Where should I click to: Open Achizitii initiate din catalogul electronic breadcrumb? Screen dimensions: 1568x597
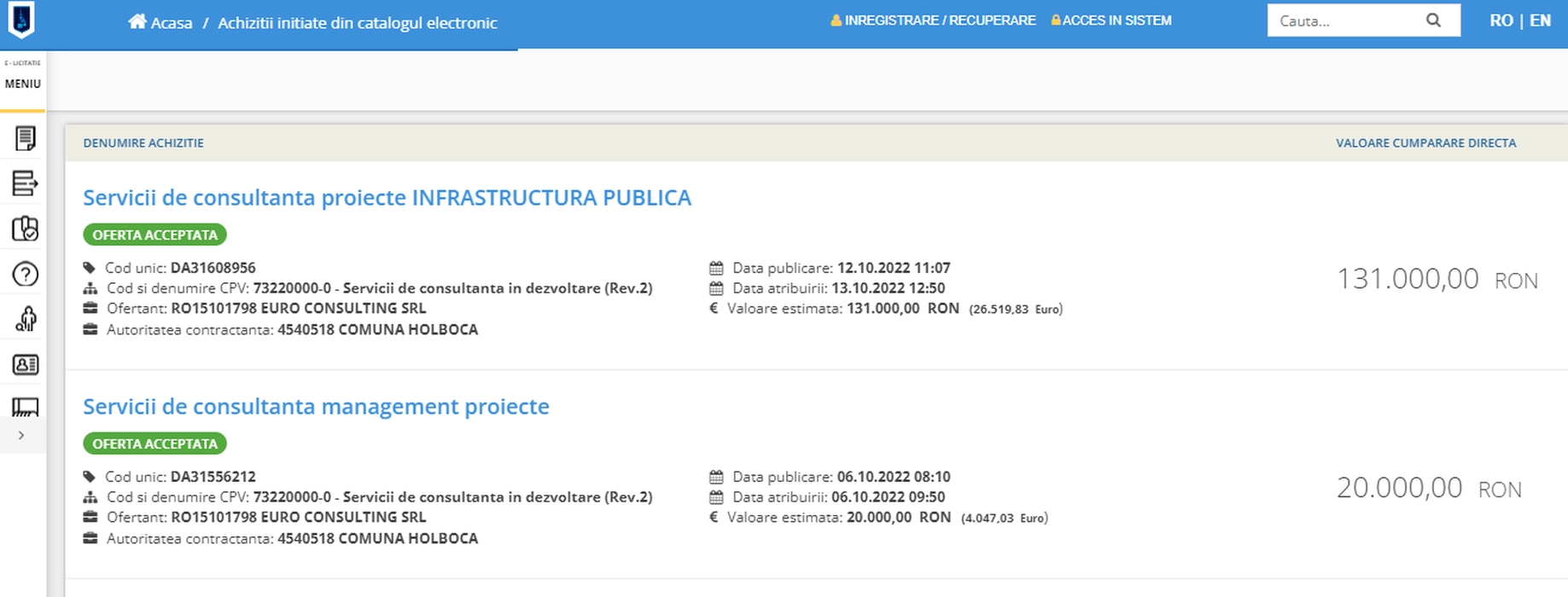click(x=357, y=23)
